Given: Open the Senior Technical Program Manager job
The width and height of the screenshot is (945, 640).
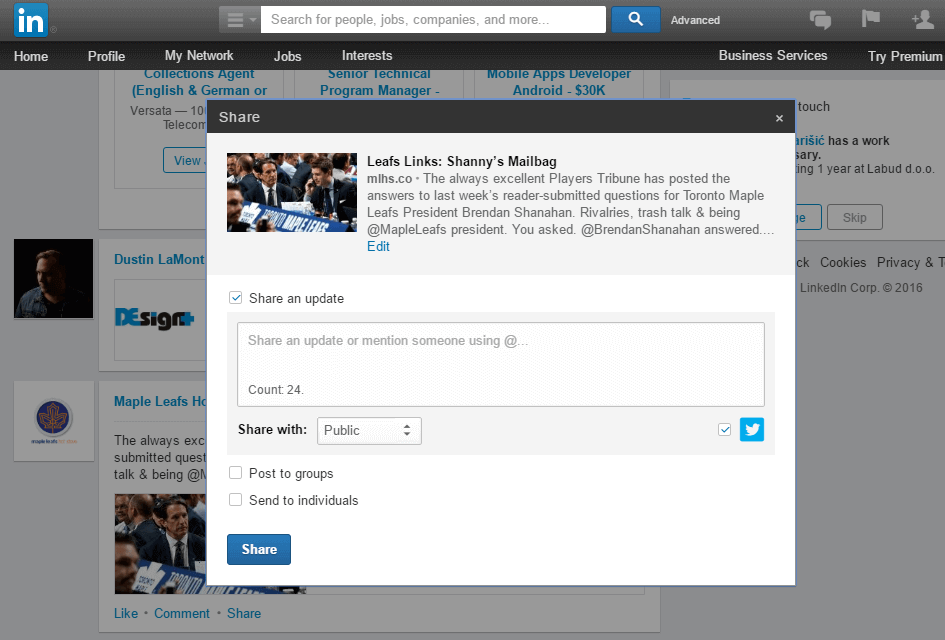Looking at the screenshot, I should point(380,82).
